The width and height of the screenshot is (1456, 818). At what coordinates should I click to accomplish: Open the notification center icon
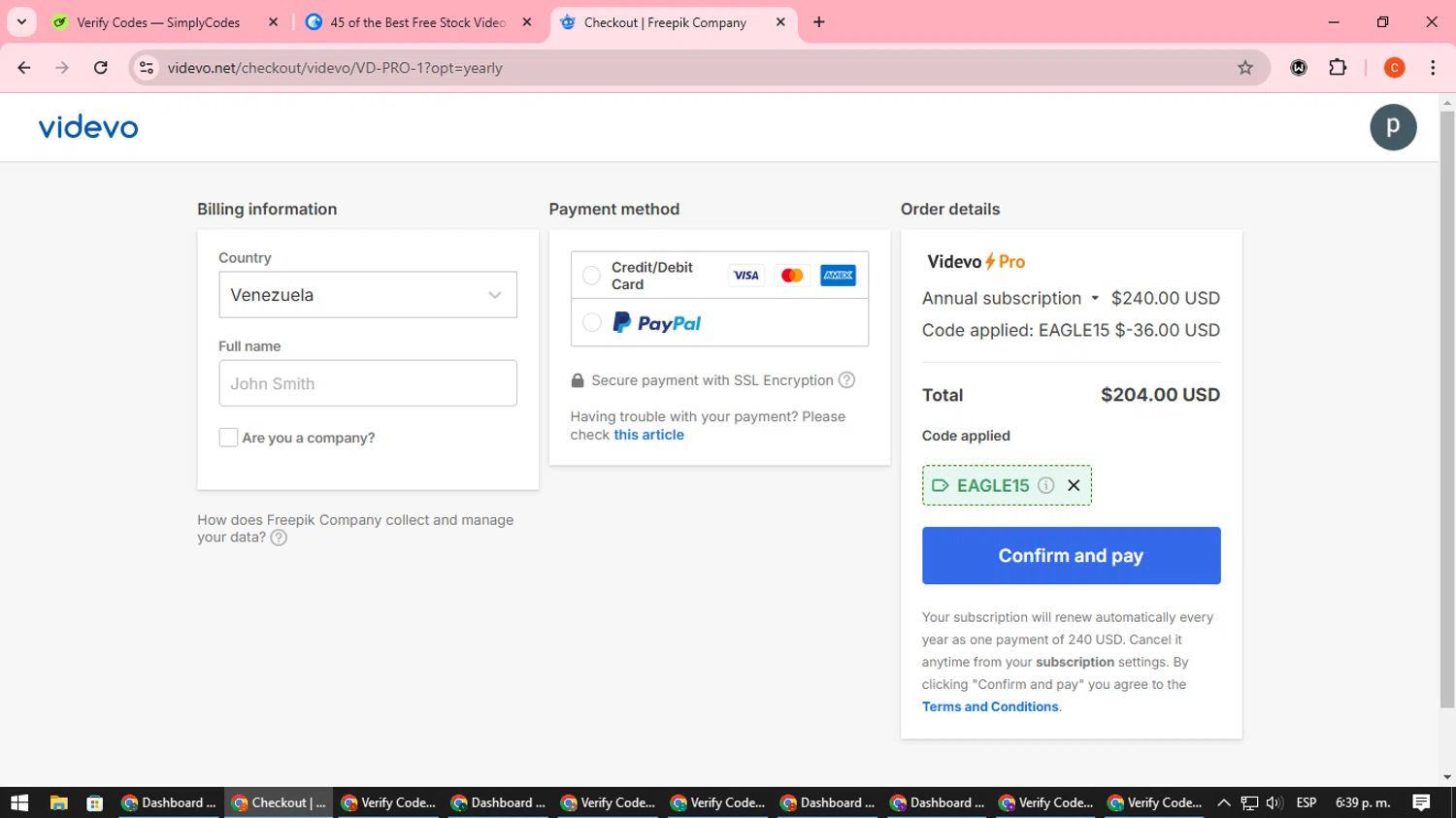(x=1421, y=802)
